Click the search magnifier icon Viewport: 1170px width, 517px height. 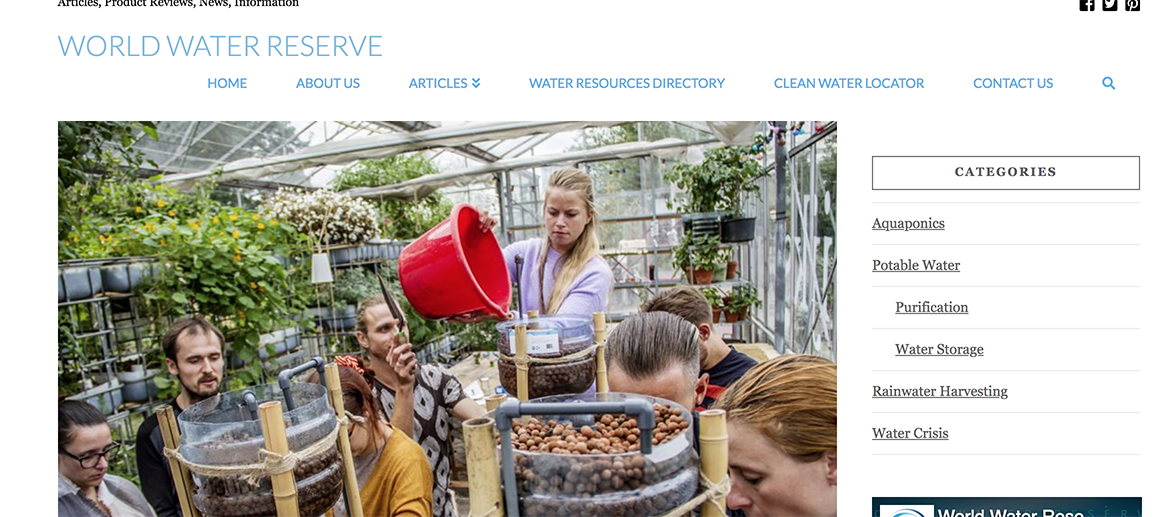(1109, 84)
